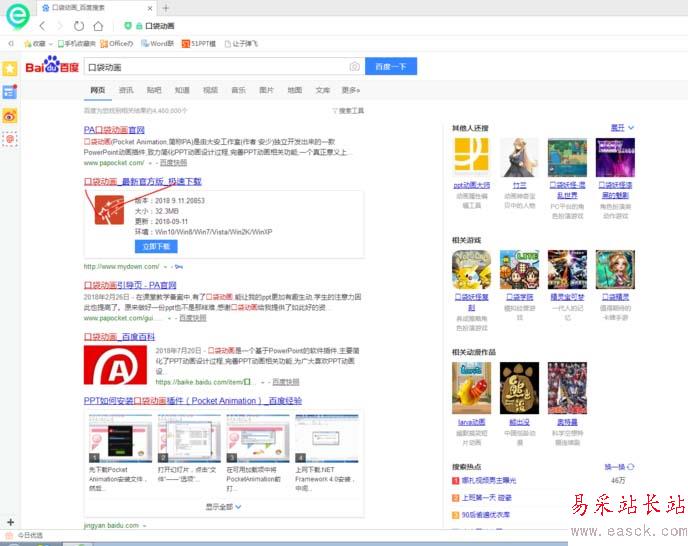Image resolution: width=688 pixels, height=546 pixels.
Task: Click step 4 thumbnail in Baidu Jingyan result
Action: coord(327,438)
